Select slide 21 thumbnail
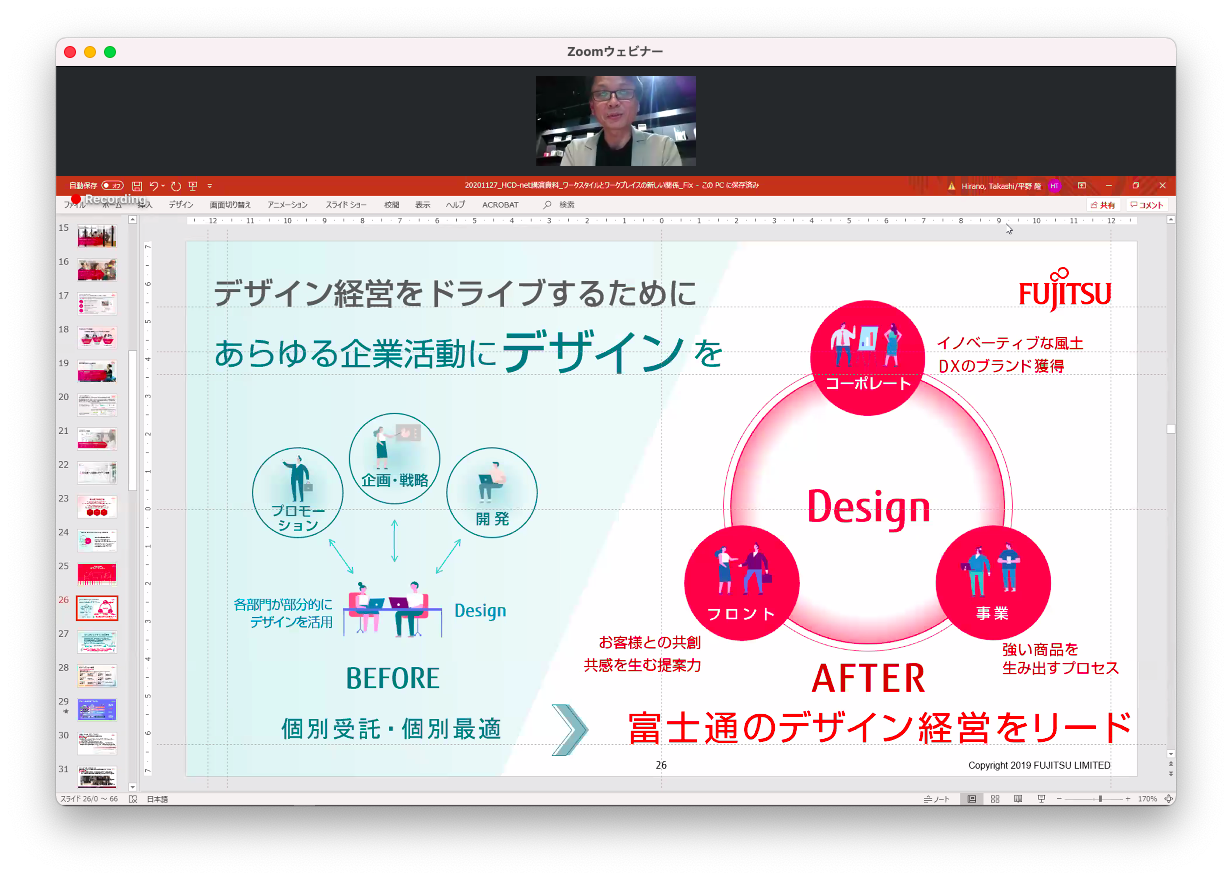Viewport: 1232px width, 880px height. coord(97,439)
